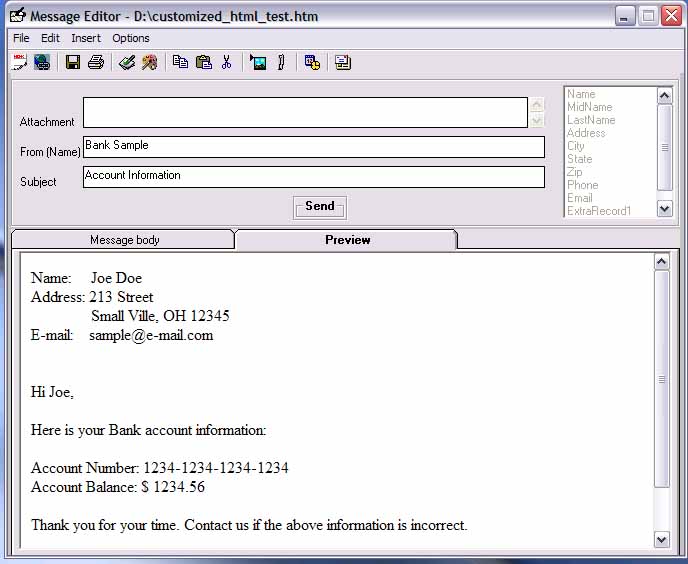This screenshot has height=564, width=688.
Task: Select Email in the field list
Action: coord(580,198)
